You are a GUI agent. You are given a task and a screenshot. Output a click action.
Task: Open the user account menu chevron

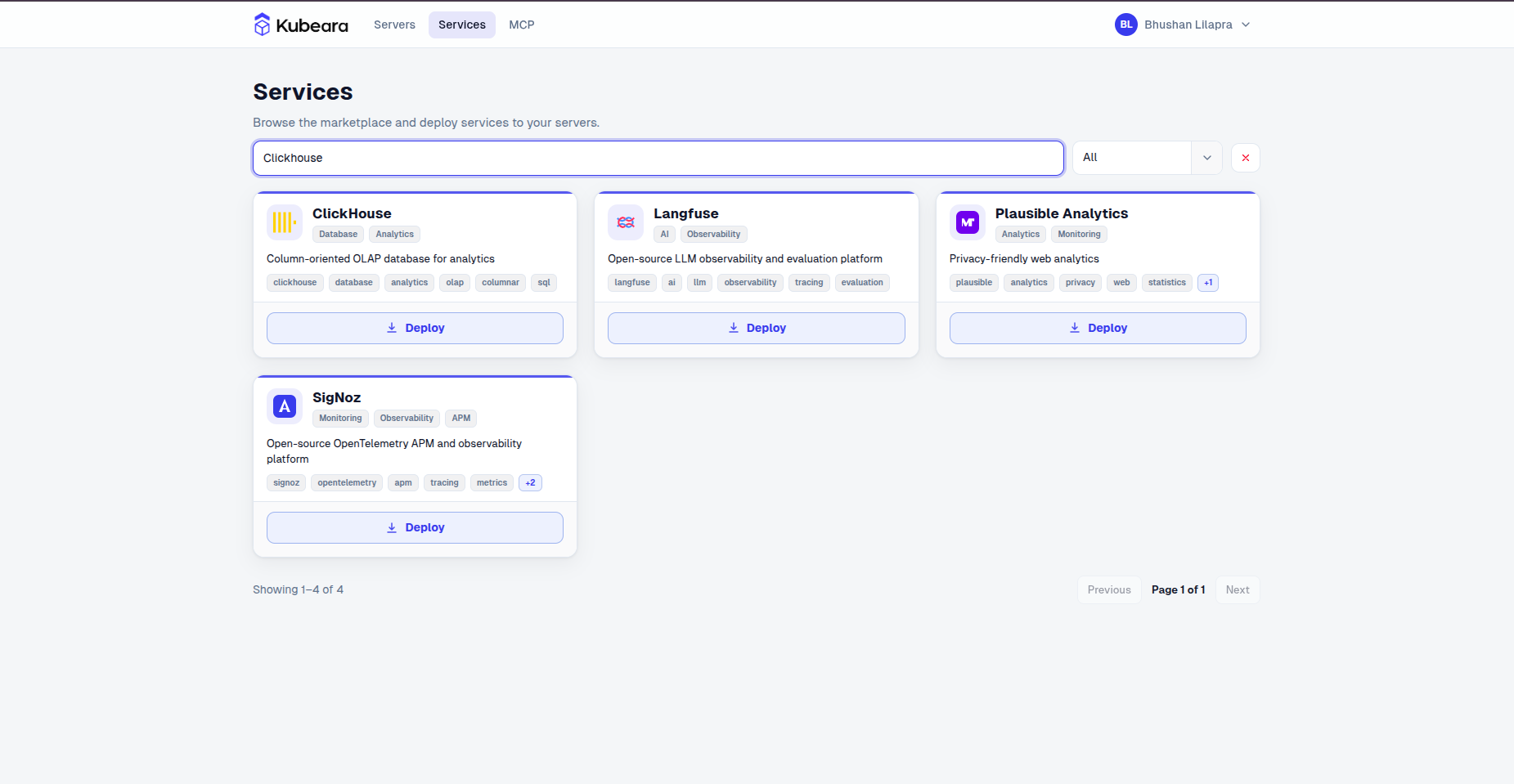click(x=1246, y=25)
